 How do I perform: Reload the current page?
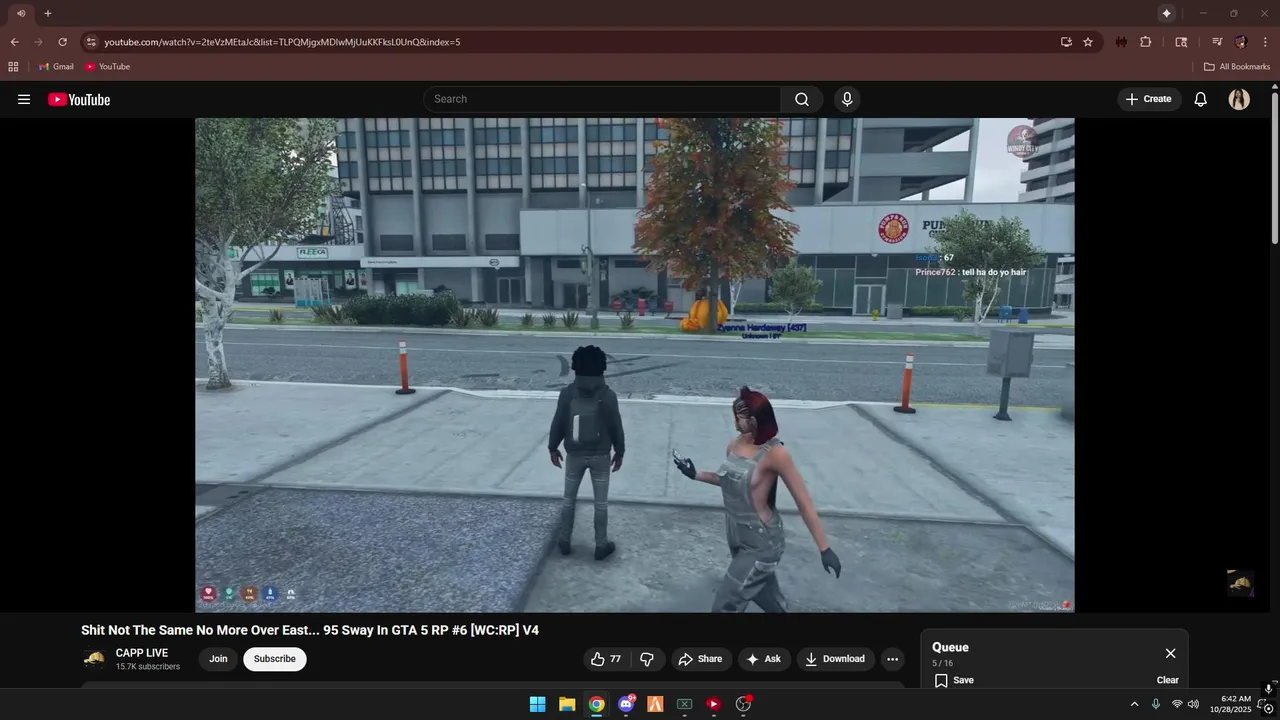[x=62, y=42]
